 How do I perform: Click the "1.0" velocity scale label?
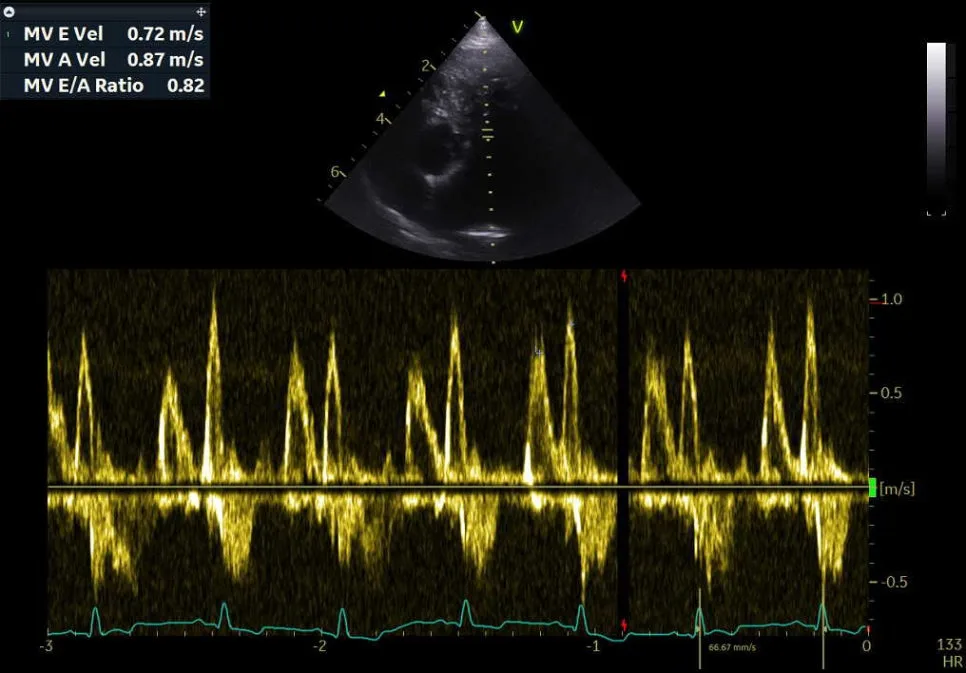(x=891, y=300)
